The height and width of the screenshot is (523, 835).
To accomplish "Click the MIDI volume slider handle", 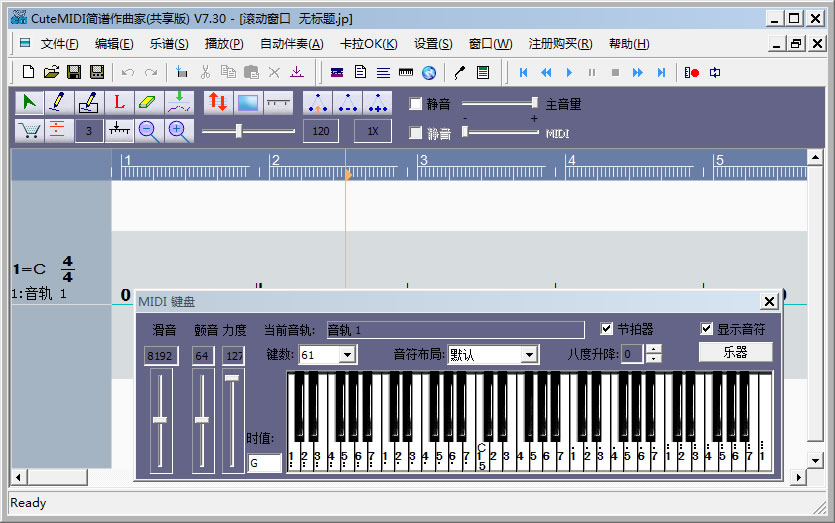I will [x=465, y=132].
